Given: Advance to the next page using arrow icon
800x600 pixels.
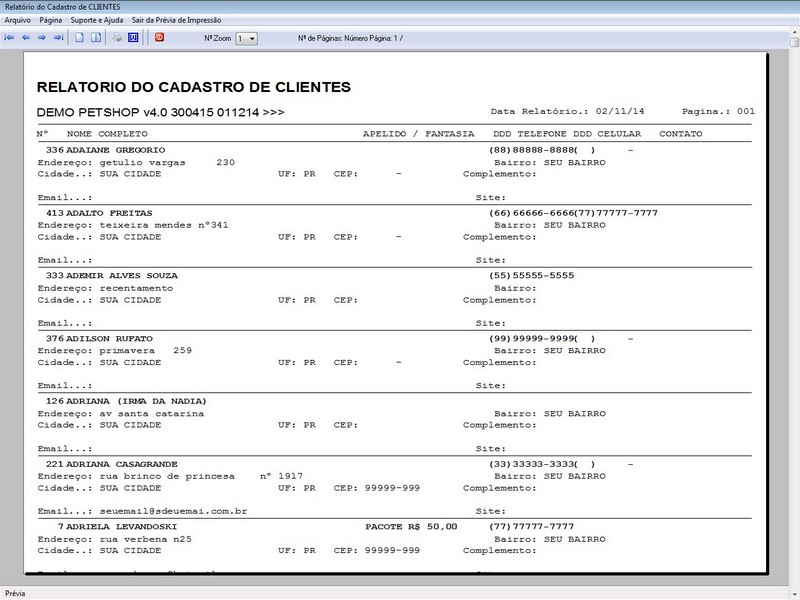Looking at the screenshot, I should tap(42, 38).
